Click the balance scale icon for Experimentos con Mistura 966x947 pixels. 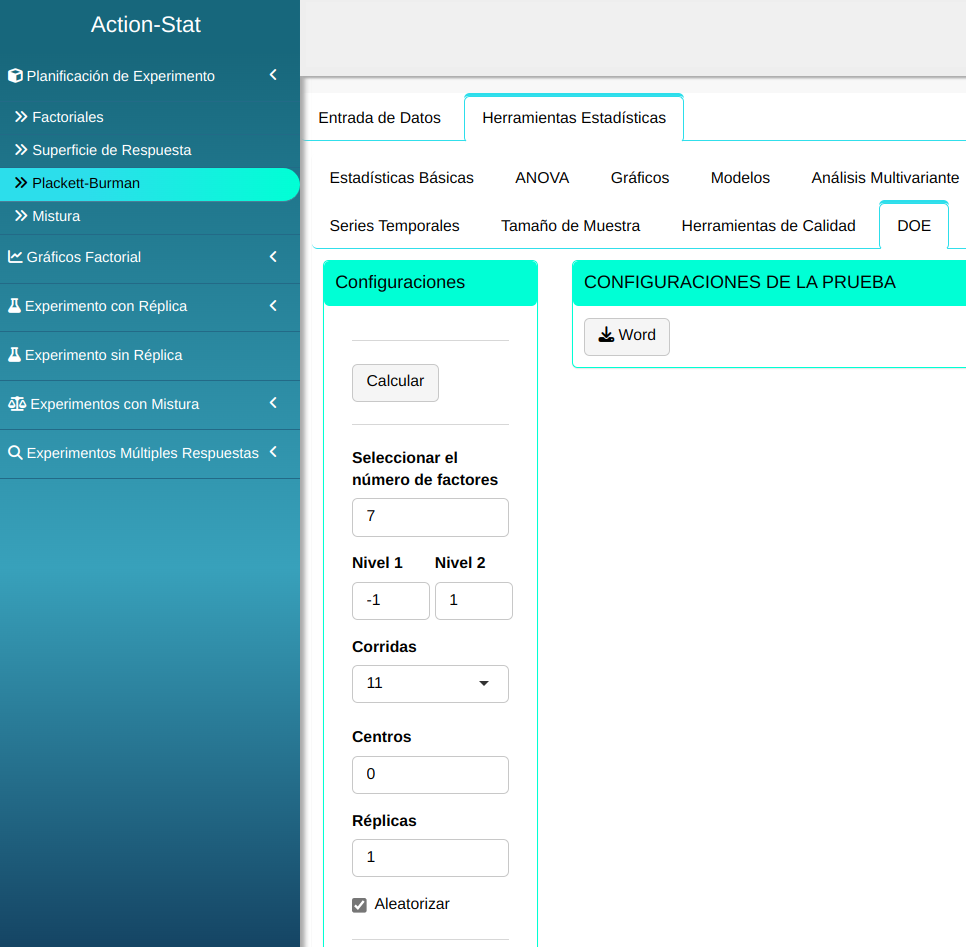pyautogui.click(x=17, y=404)
